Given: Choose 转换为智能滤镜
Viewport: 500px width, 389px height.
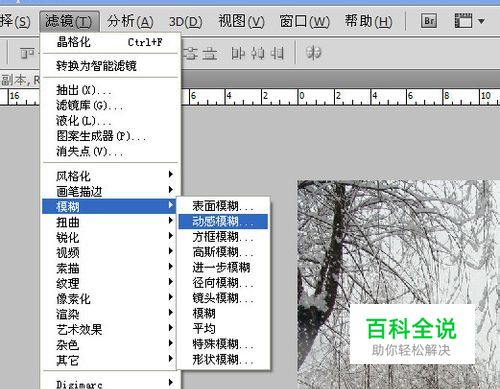Looking at the screenshot, I should pyautogui.click(x=110, y=66).
